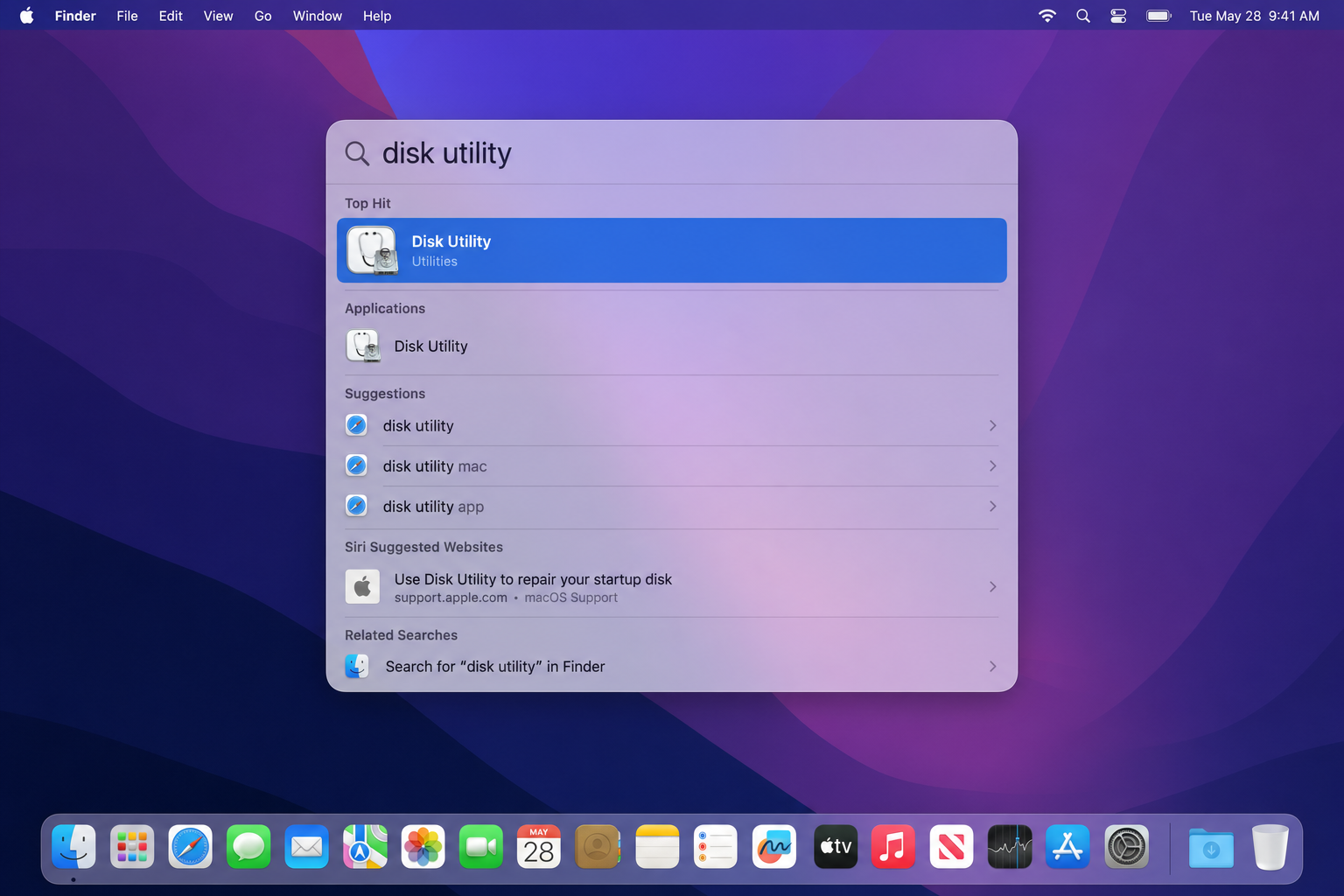The height and width of the screenshot is (896, 1344).
Task: Expand the 'disk utility app' suggestion chevron
Action: (992, 506)
